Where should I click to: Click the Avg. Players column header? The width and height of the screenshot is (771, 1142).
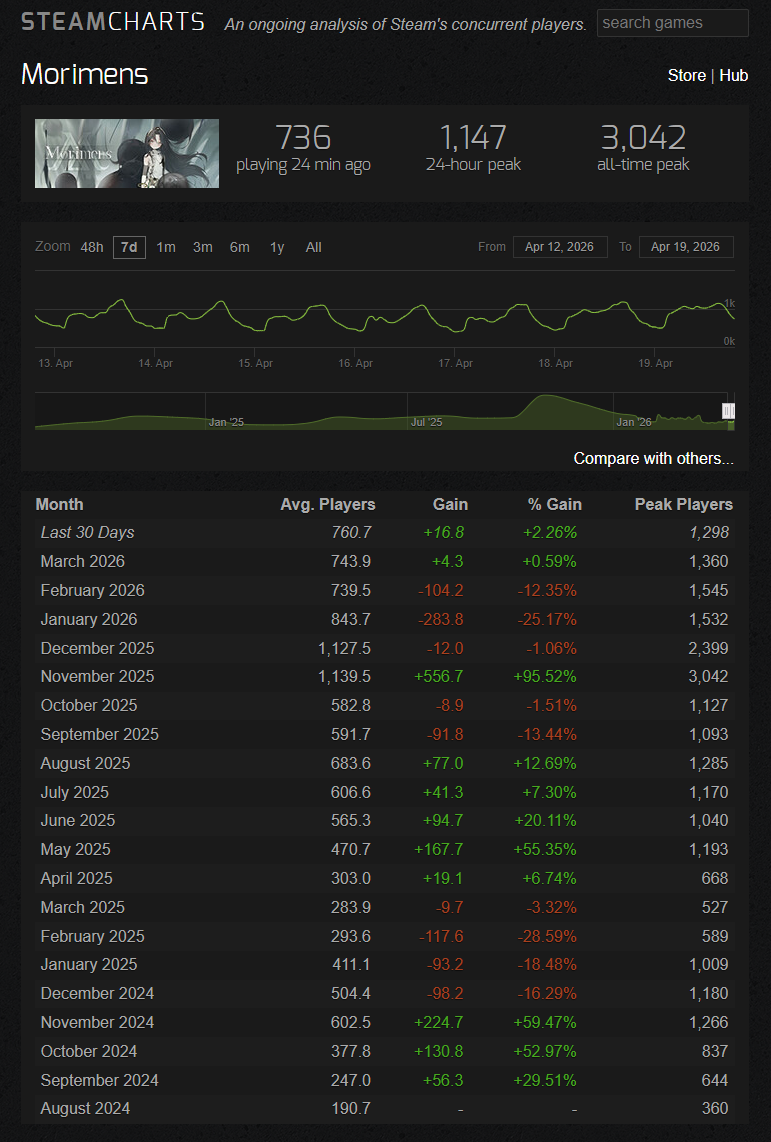click(x=328, y=504)
